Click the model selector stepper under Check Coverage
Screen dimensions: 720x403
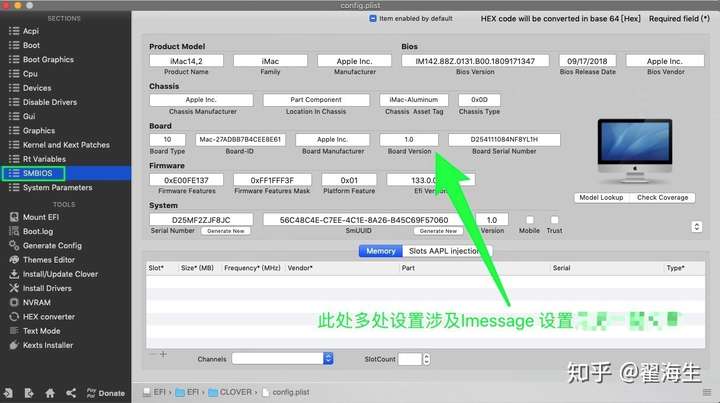697,227
